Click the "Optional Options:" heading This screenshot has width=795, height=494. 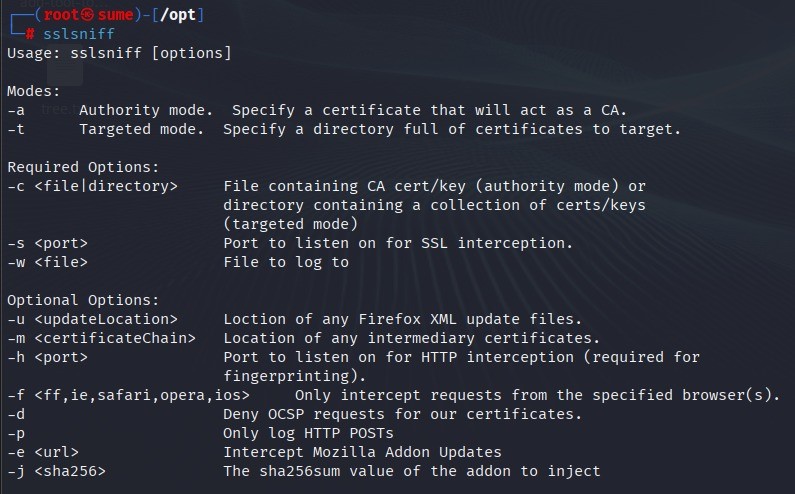tap(83, 300)
